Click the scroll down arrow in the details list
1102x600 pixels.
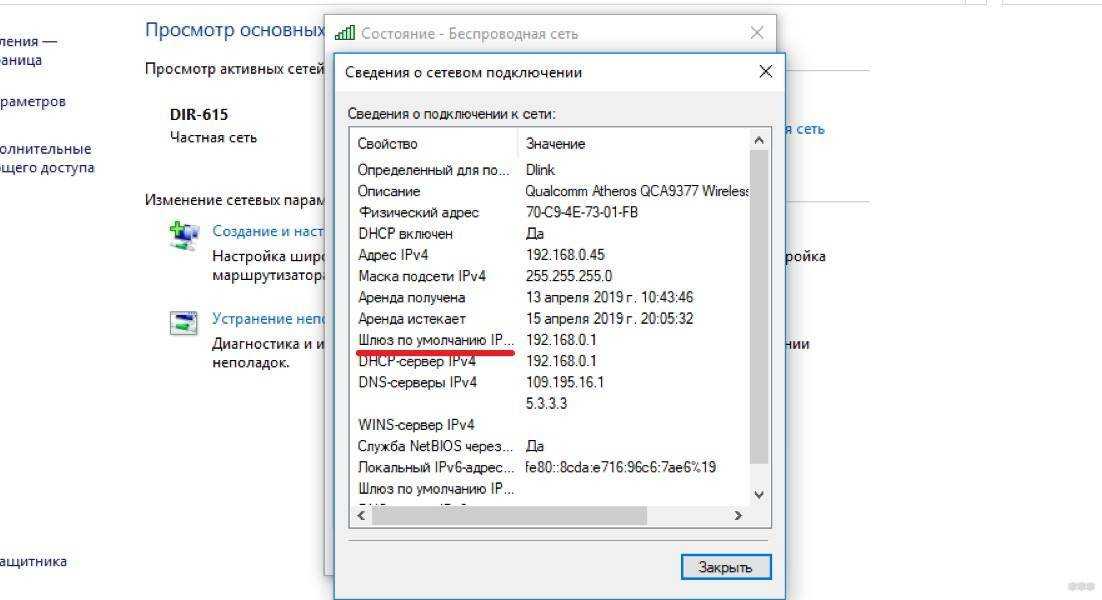758,494
